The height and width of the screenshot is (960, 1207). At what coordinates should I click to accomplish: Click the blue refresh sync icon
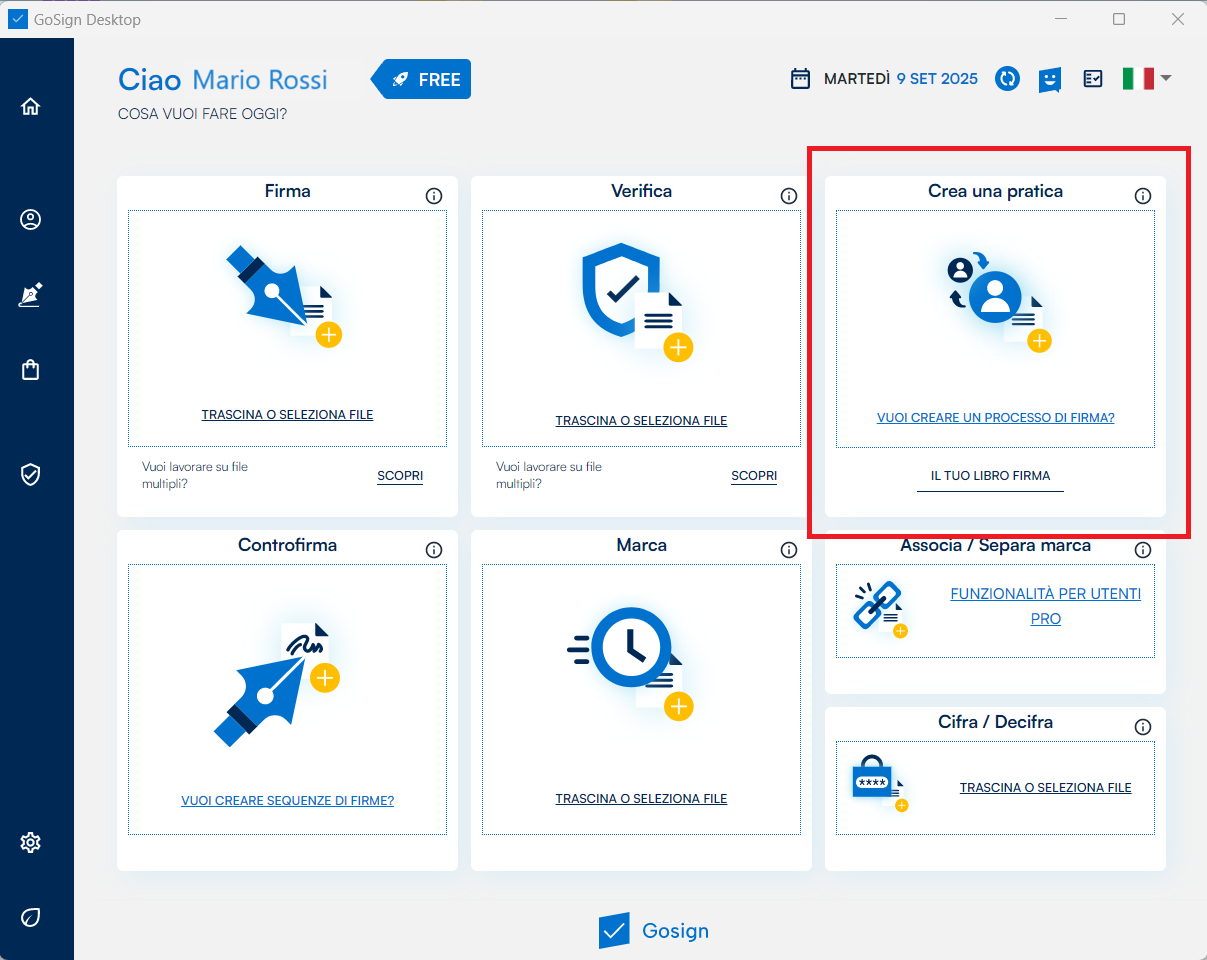[x=1007, y=79]
